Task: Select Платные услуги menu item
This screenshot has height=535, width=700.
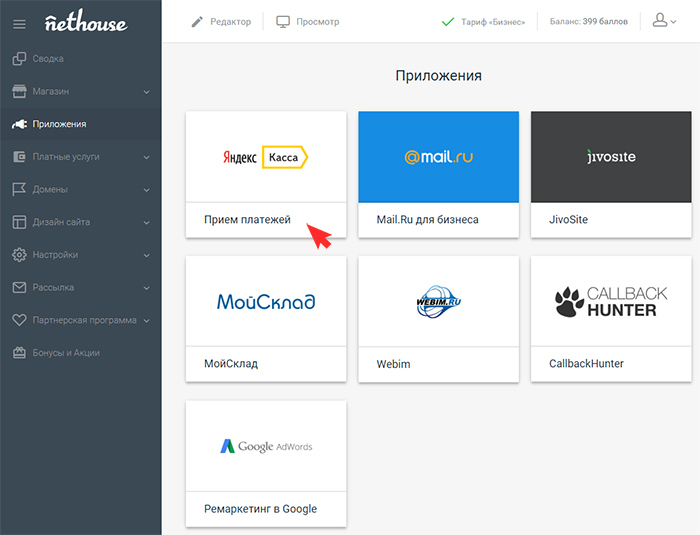Action: tap(66, 157)
